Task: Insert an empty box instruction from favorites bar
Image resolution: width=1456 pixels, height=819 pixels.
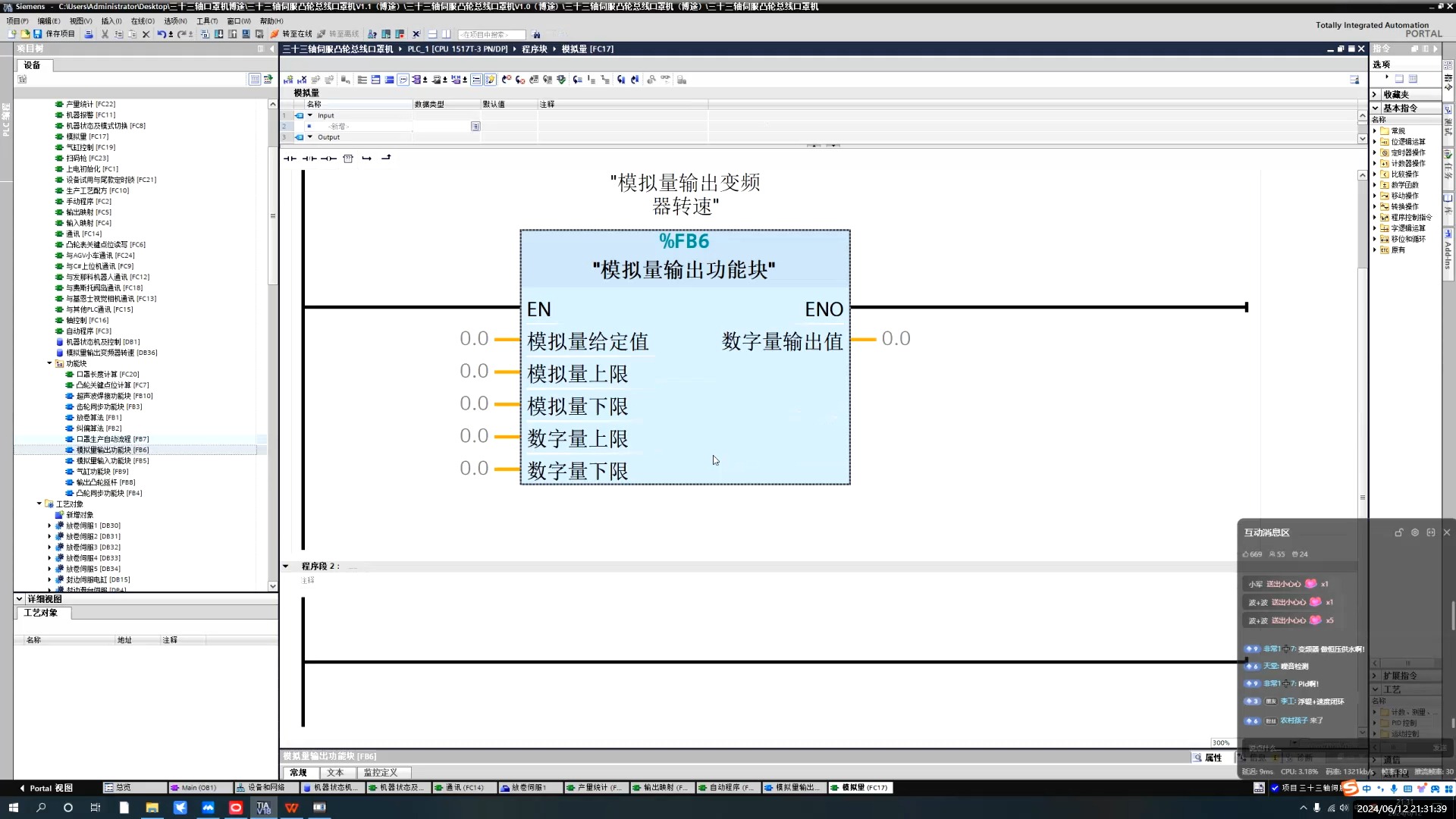Action: click(347, 158)
